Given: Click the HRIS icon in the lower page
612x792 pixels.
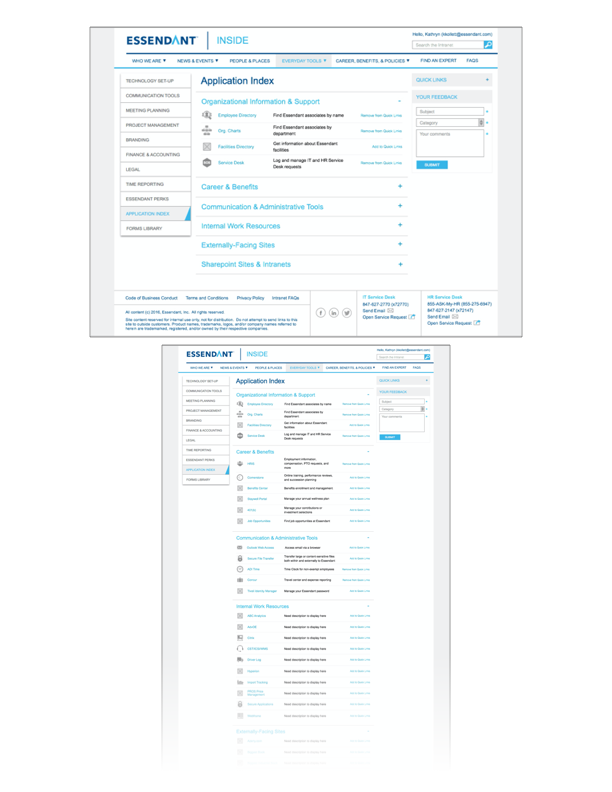Looking at the screenshot, I should [x=240, y=464].
